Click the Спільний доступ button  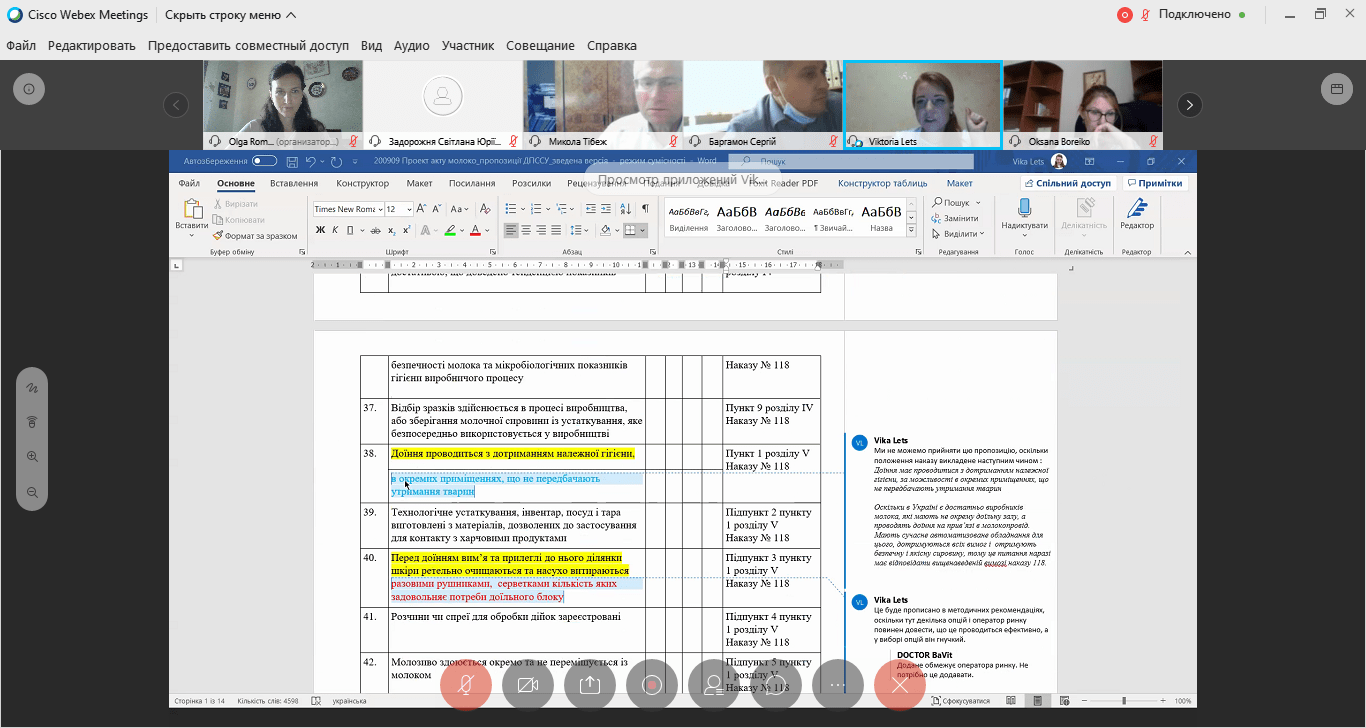[1067, 183]
